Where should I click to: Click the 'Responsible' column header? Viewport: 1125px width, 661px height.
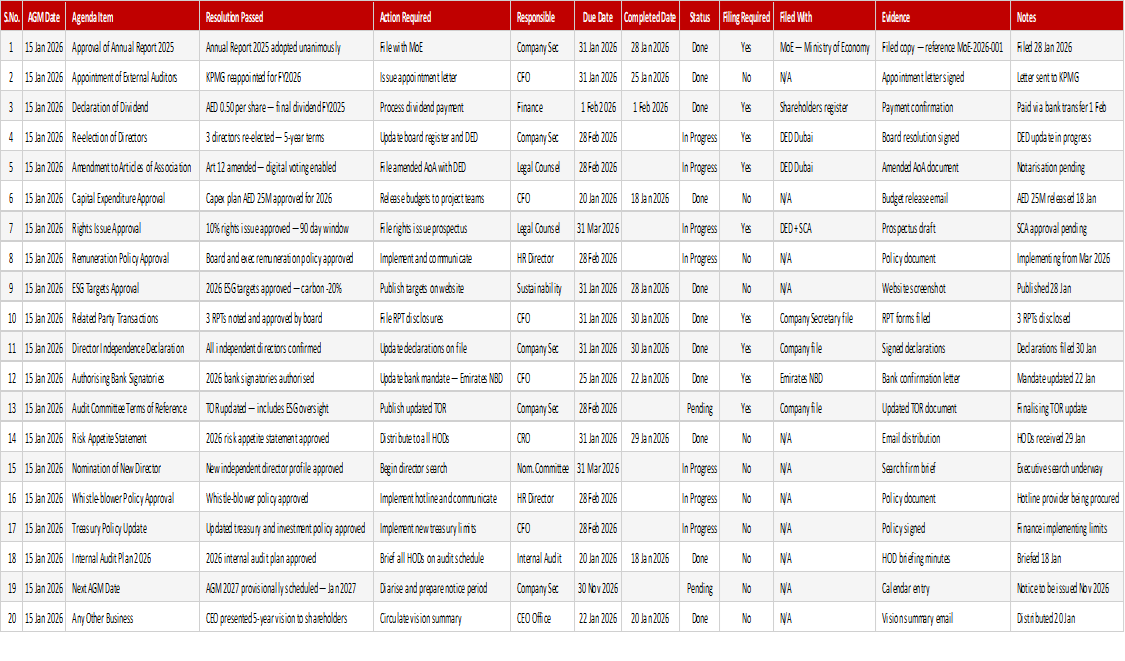click(543, 17)
